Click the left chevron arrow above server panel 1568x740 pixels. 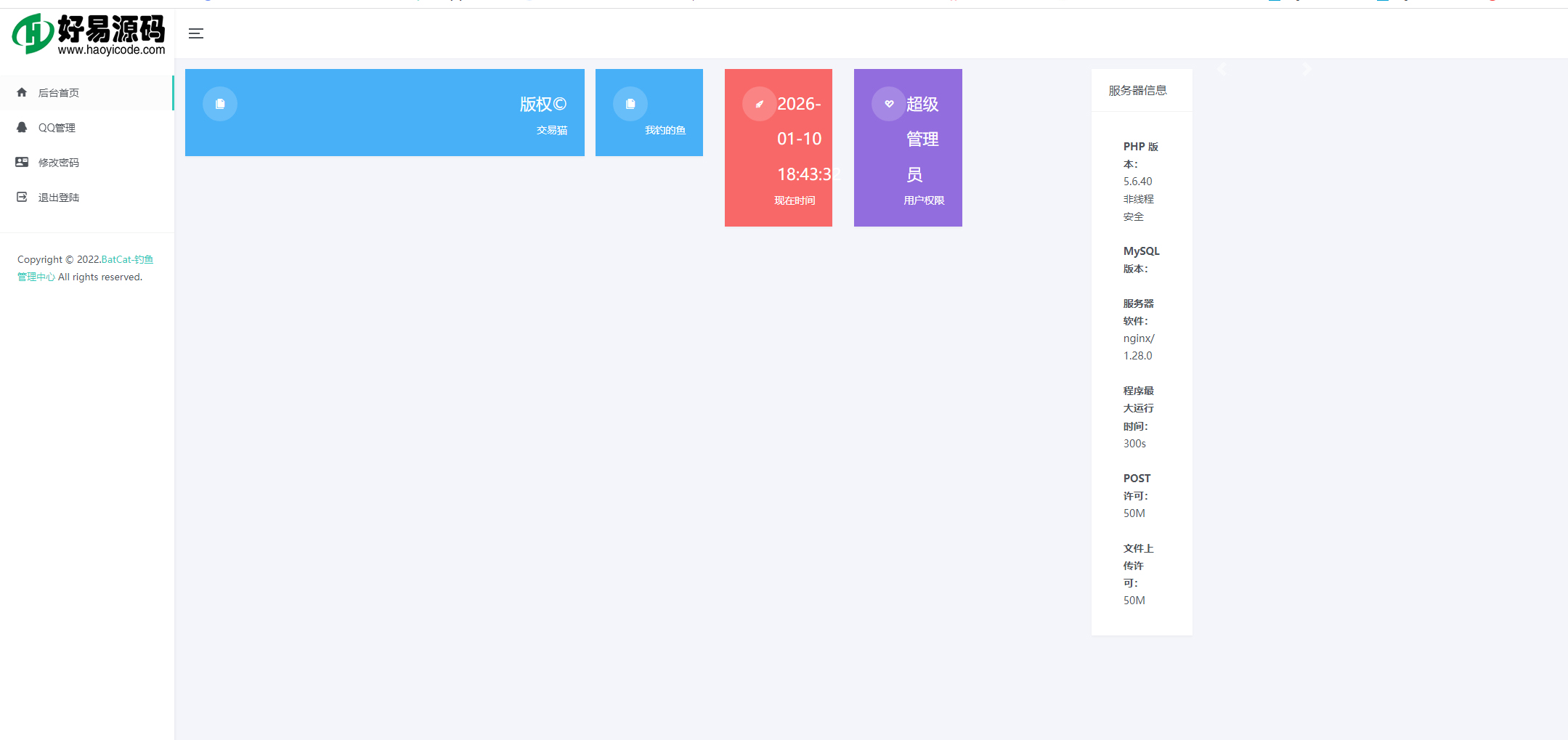coord(1222,69)
